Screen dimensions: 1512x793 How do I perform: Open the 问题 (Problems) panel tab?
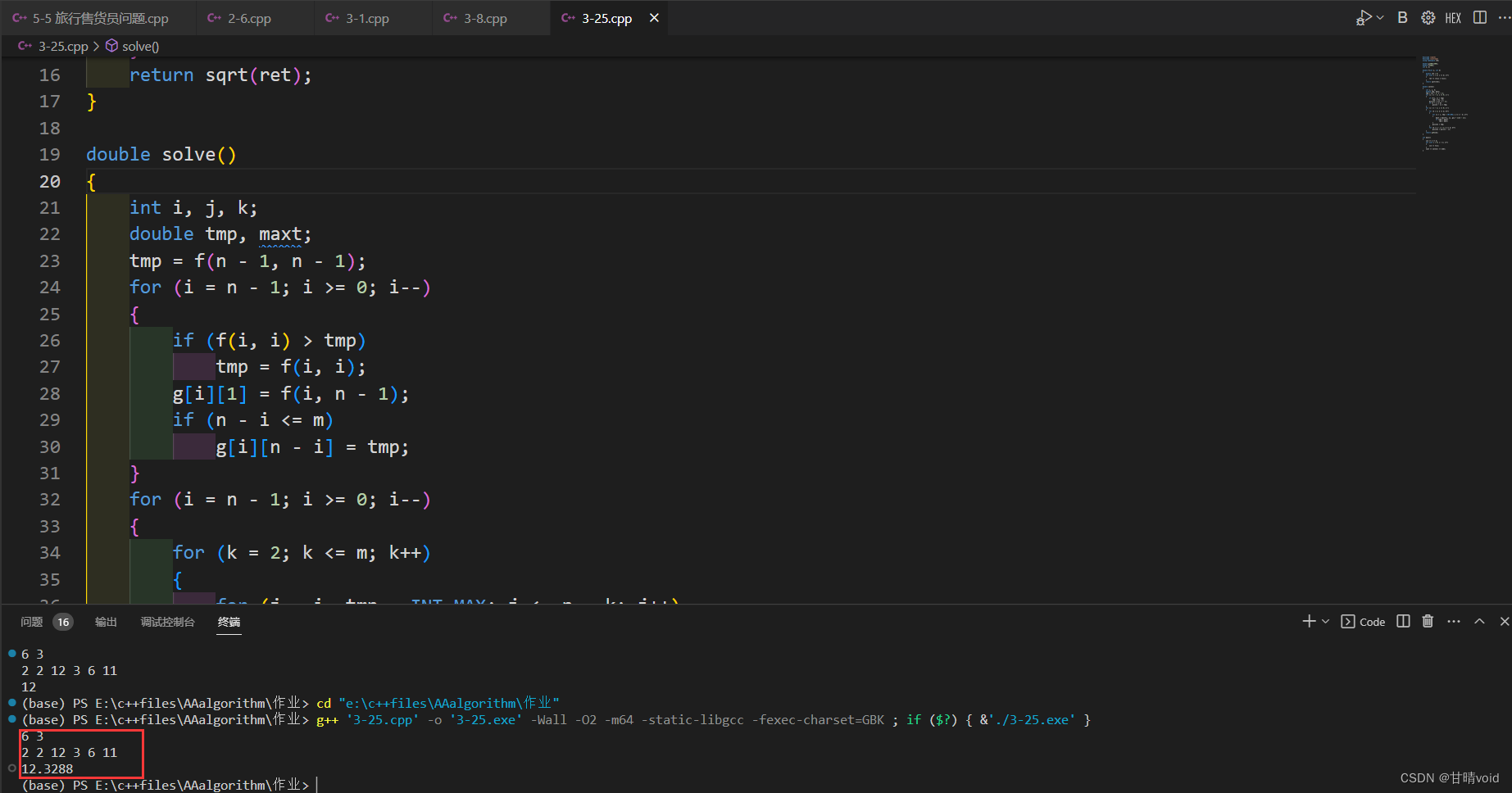coord(32,622)
